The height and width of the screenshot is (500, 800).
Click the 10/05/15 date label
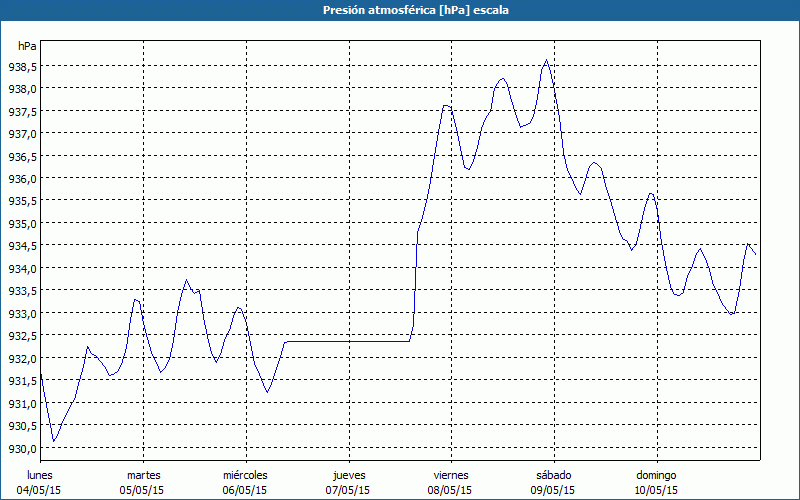pyautogui.click(x=656, y=490)
